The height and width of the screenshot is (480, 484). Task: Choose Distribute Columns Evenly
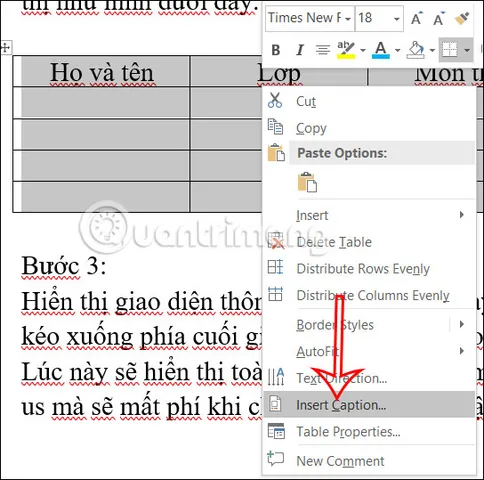pyautogui.click(x=369, y=295)
